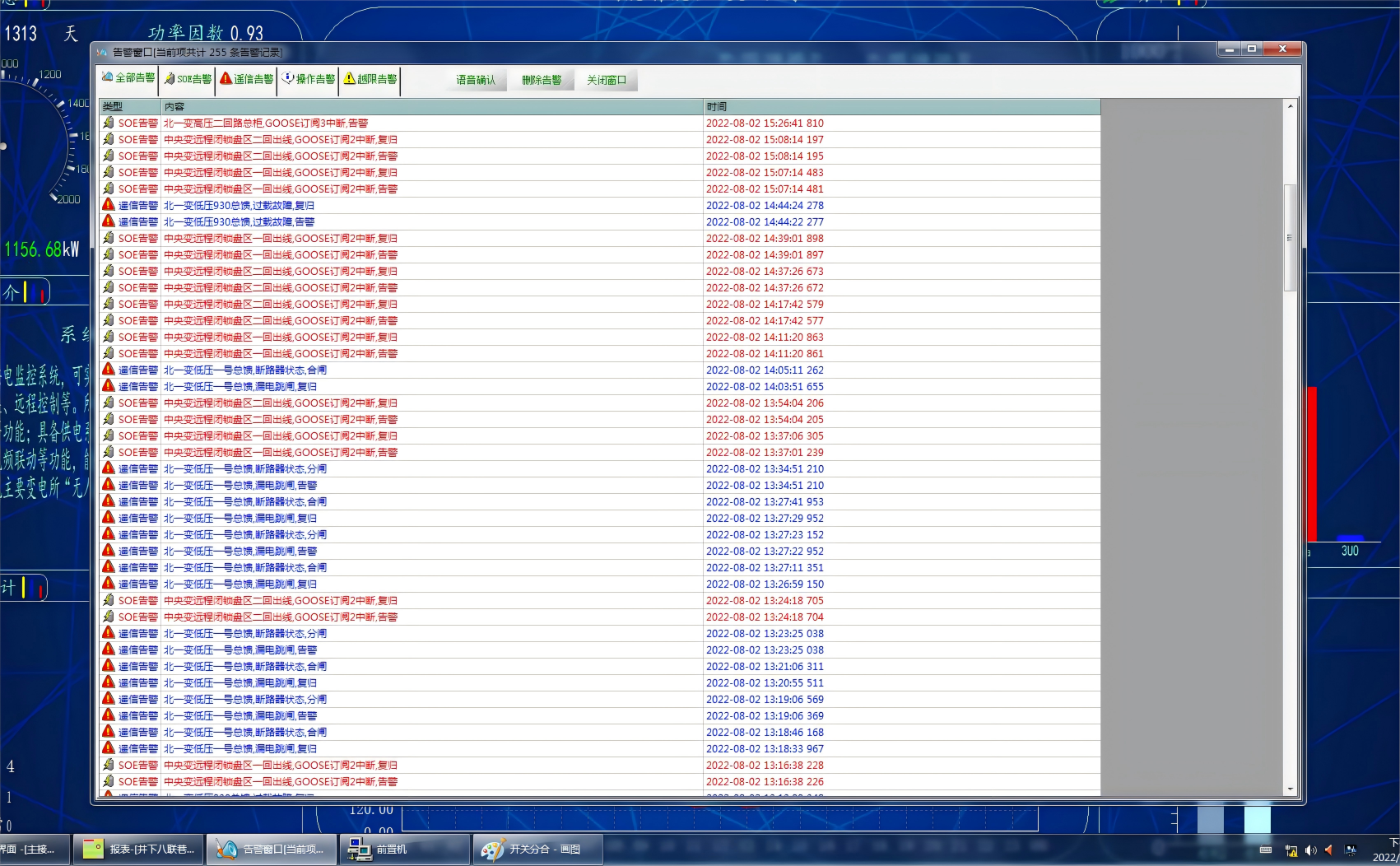Click SOE icon of the 13:54:04 206 row
Screen dimensions: 1400x866
(x=109, y=403)
